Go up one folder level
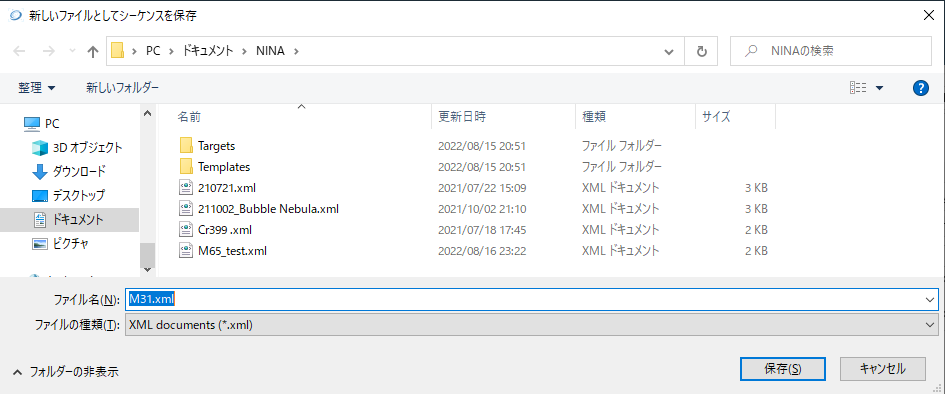 (x=93, y=52)
